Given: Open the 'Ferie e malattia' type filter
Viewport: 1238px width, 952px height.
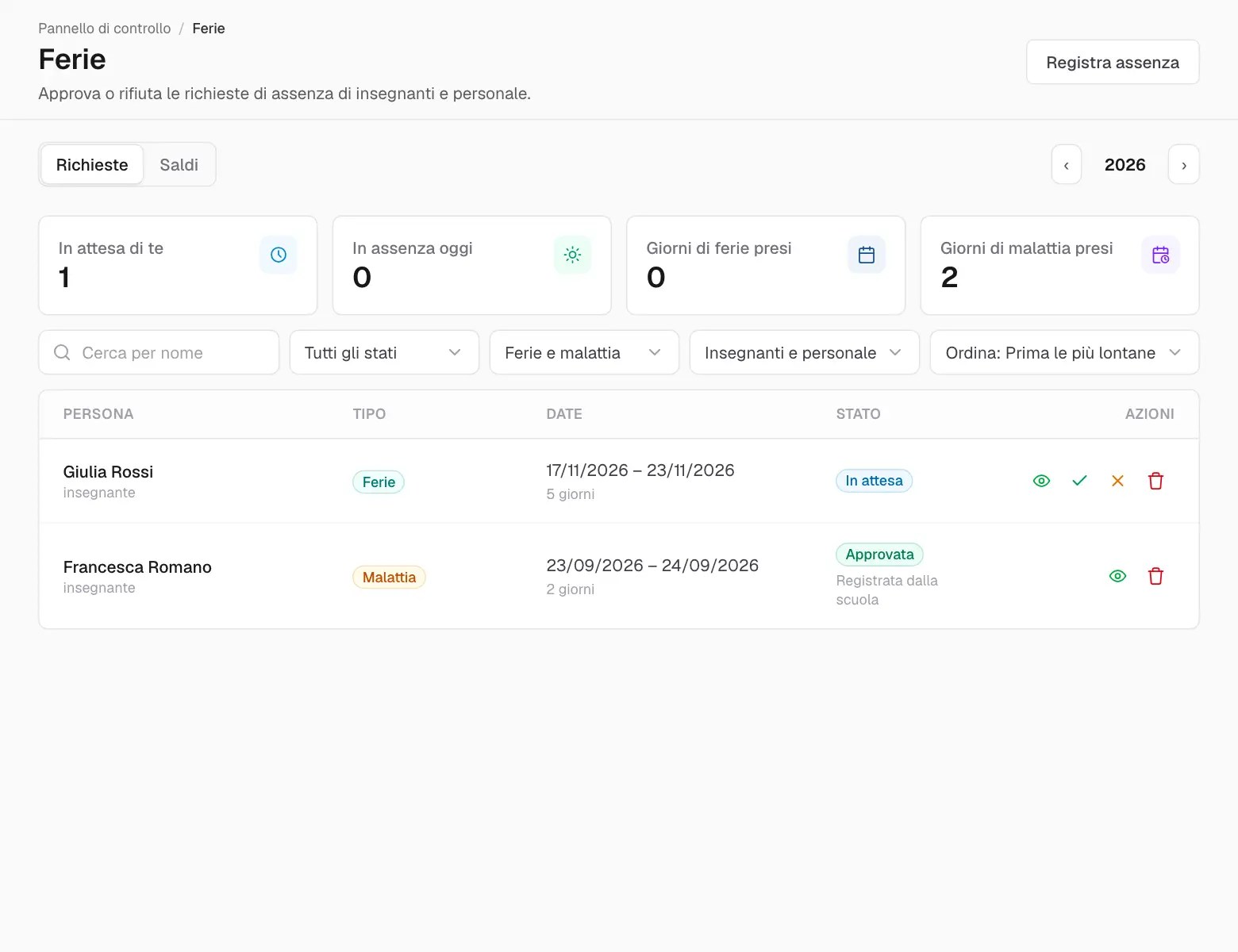Looking at the screenshot, I should point(584,352).
